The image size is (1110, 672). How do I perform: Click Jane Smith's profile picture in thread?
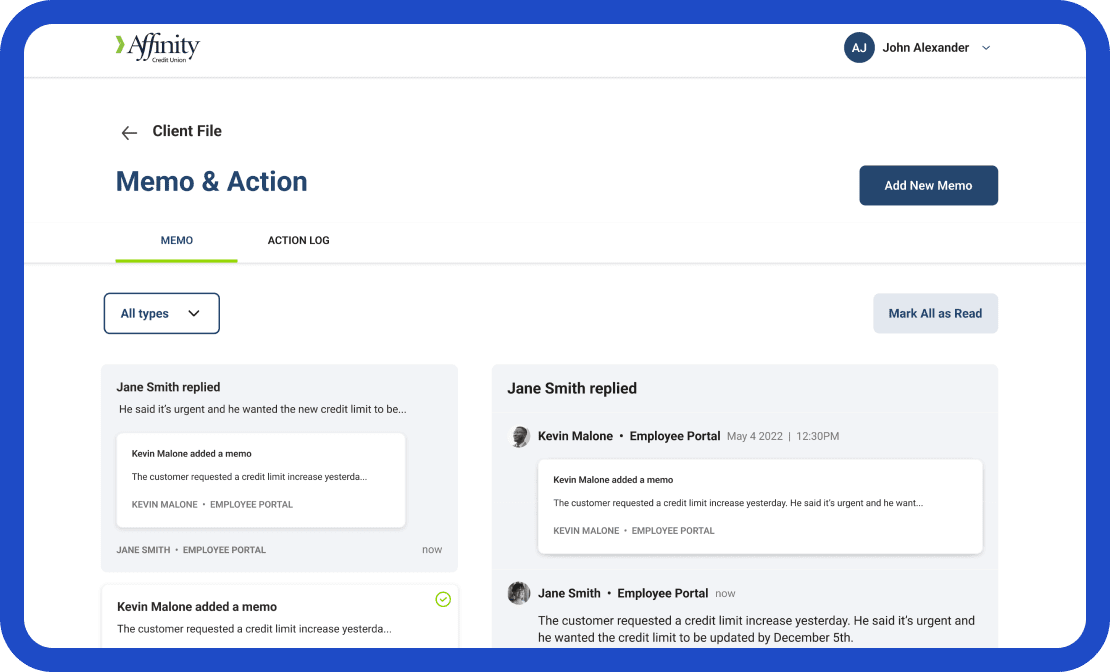tap(519, 593)
